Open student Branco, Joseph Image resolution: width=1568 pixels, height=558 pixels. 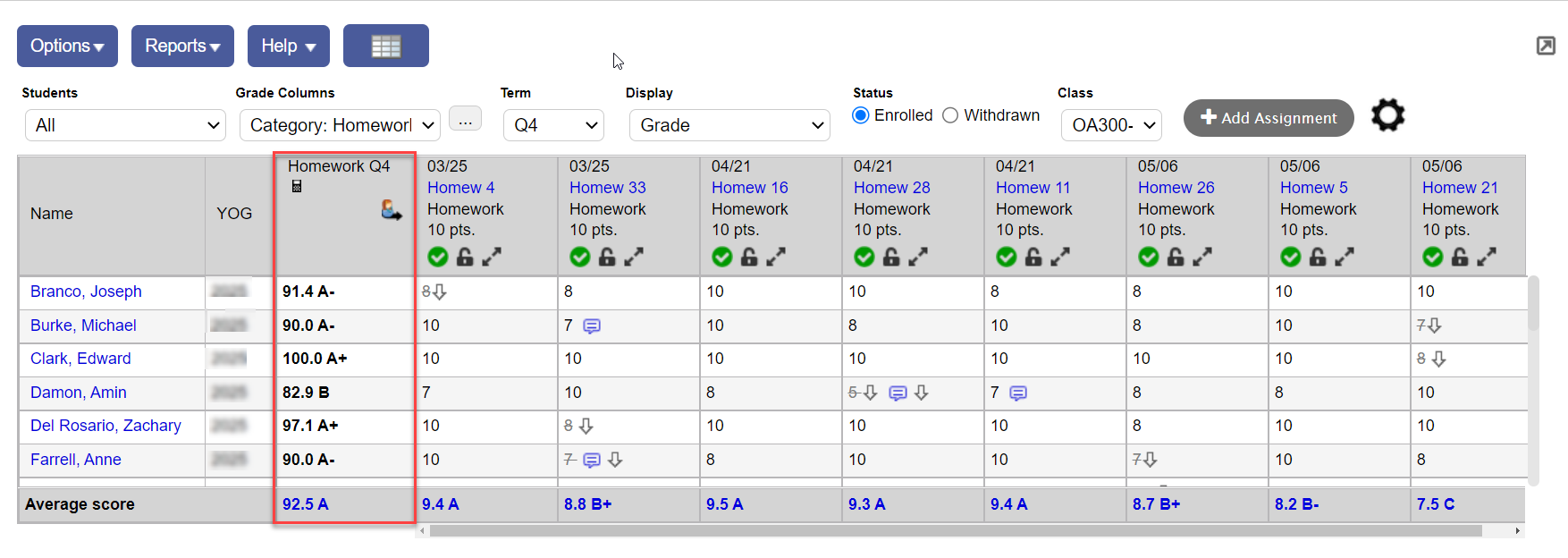[x=86, y=292]
